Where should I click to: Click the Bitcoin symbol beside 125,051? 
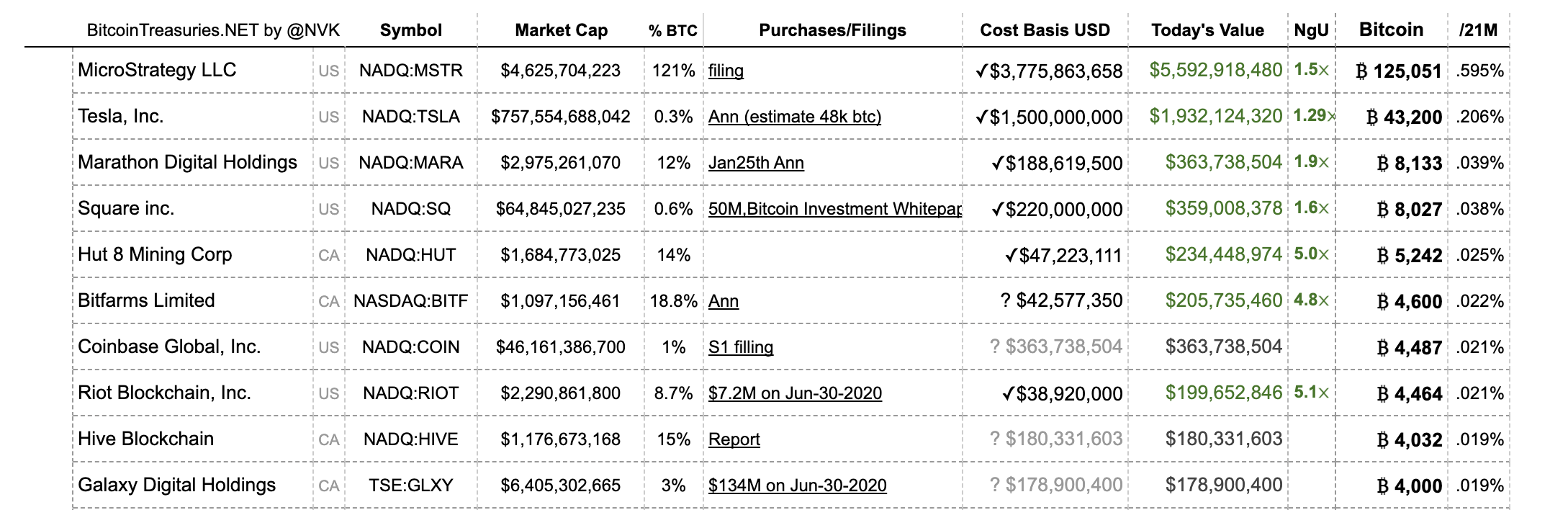point(1361,71)
